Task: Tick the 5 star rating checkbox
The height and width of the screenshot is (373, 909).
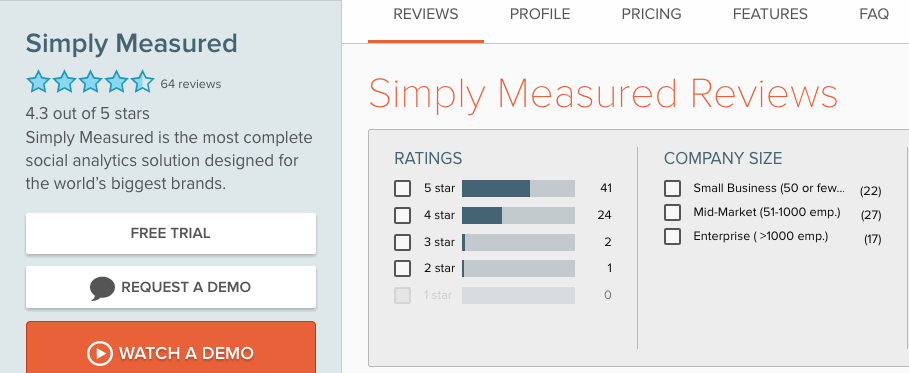Action: pos(402,189)
